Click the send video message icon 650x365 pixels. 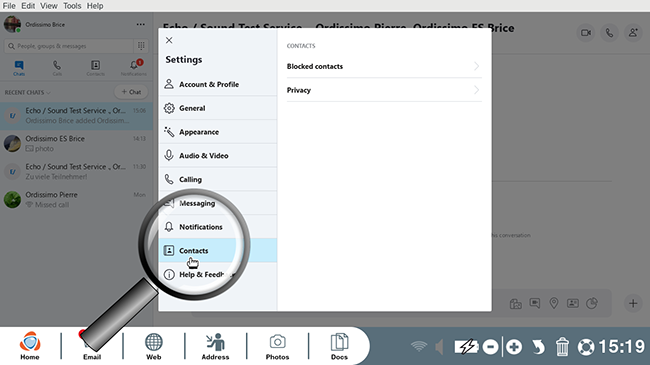[x=535, y=304]
